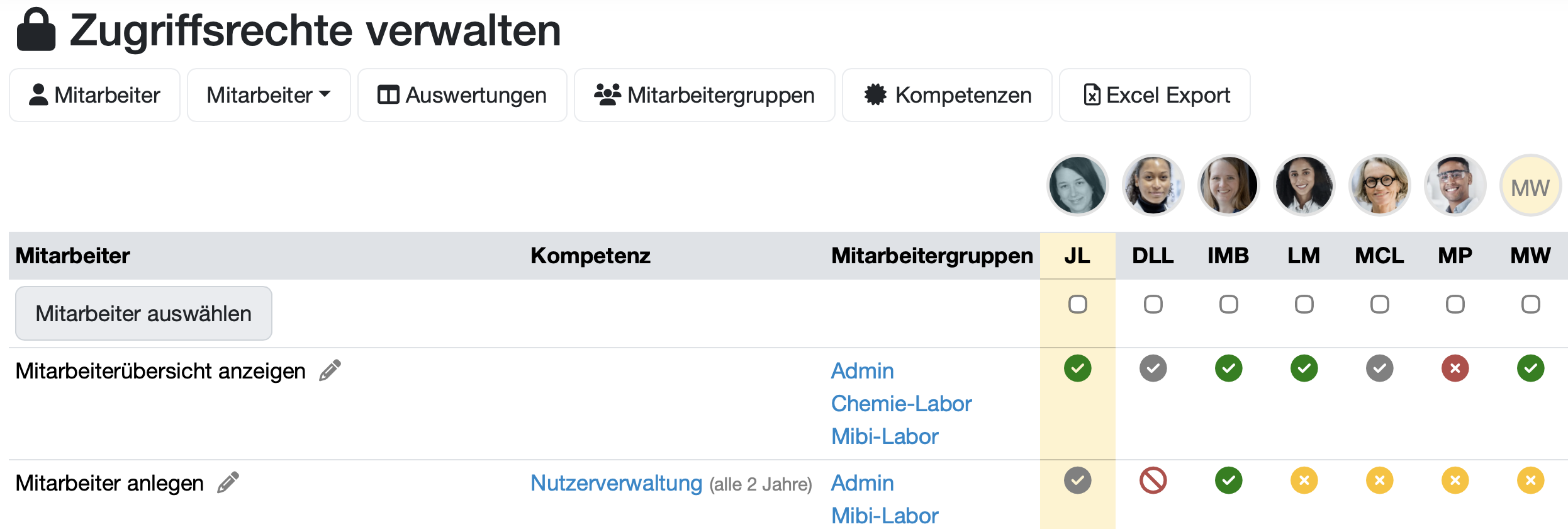This screenshot has height=529, width=1568.
Task: Open the Auswertungen view
Action: point(462,95)
